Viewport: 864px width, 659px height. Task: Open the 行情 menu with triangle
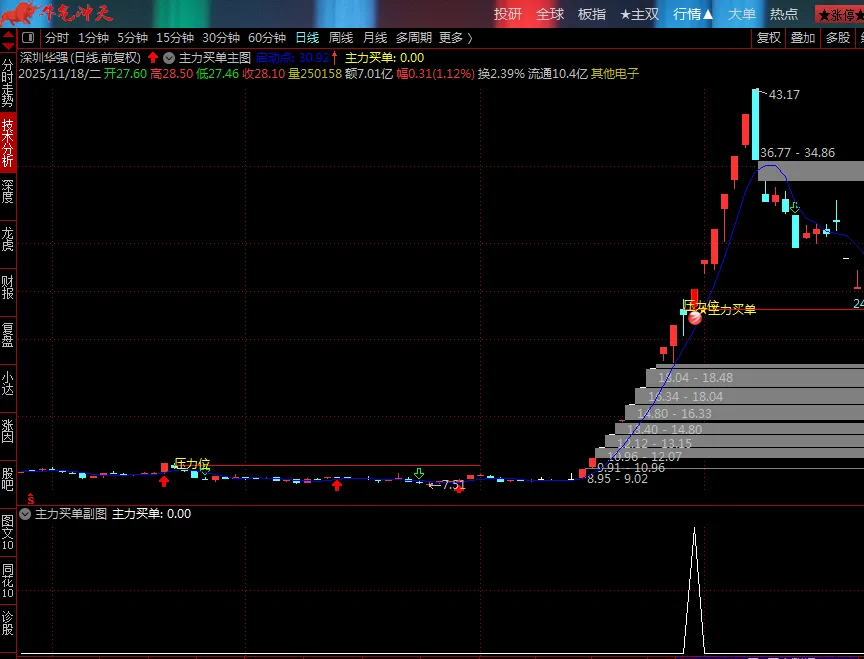pos(693,14)
